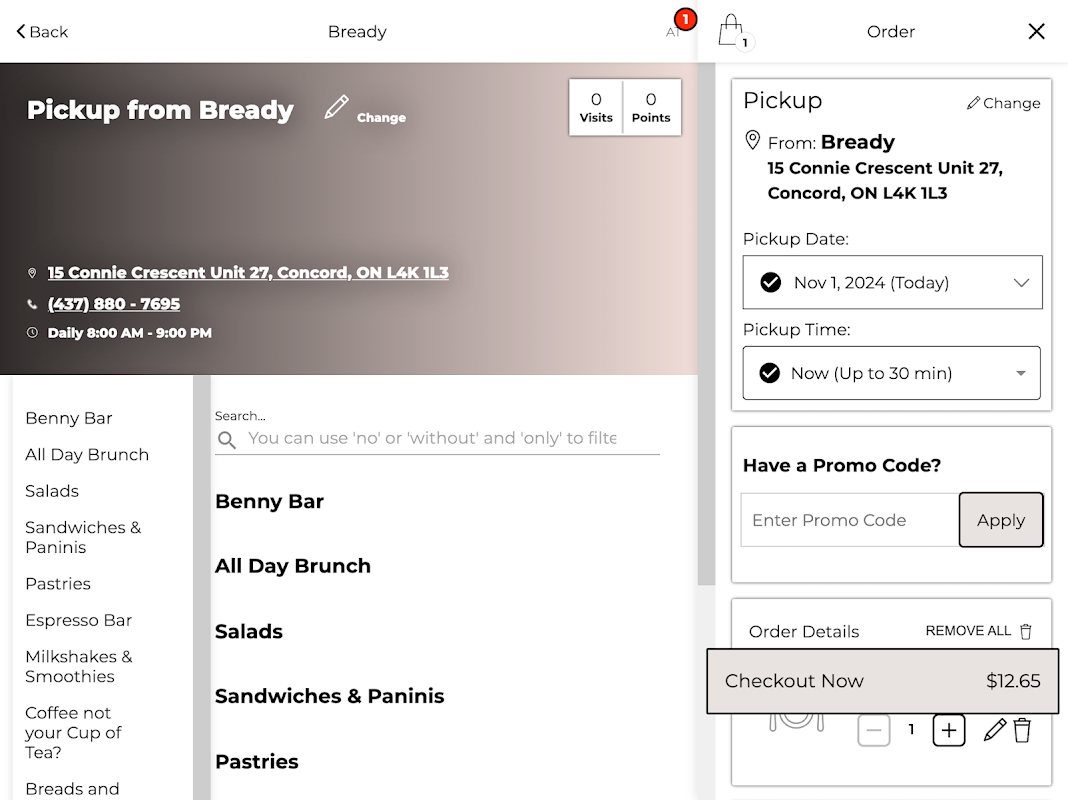Select Benny Bar in sidebar
The width and height of the screenshot is (1068, 800).
click(x=69, y=418)
